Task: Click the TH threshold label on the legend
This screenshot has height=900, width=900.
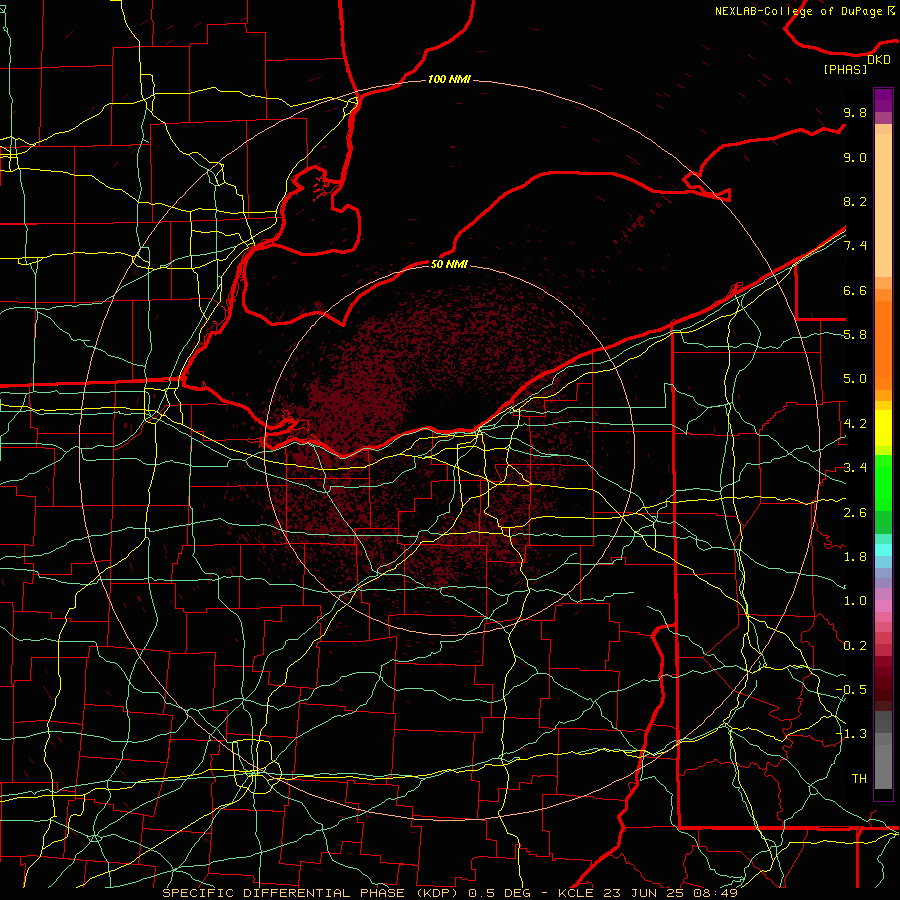Action: (x=859, y=779)
